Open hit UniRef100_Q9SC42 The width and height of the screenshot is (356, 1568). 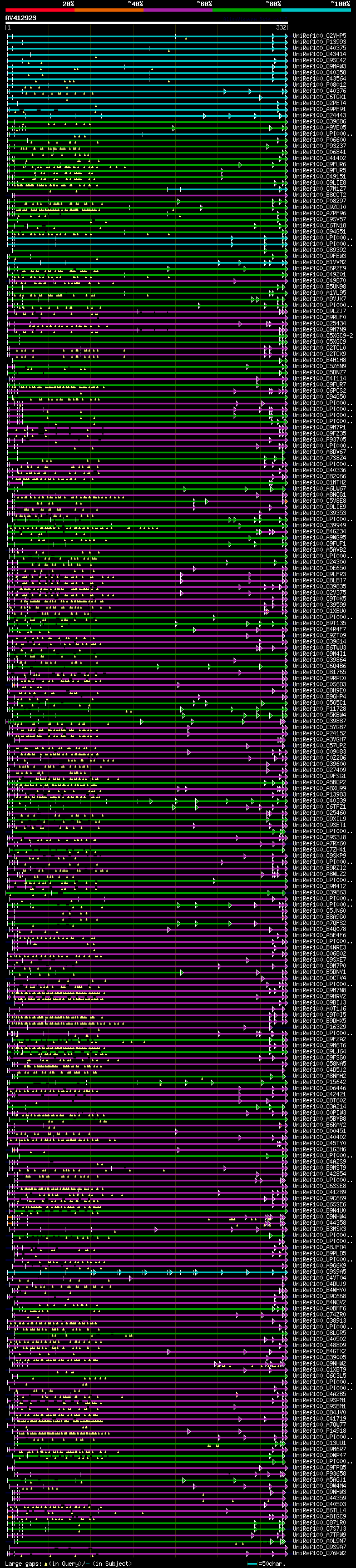point(319,60)
